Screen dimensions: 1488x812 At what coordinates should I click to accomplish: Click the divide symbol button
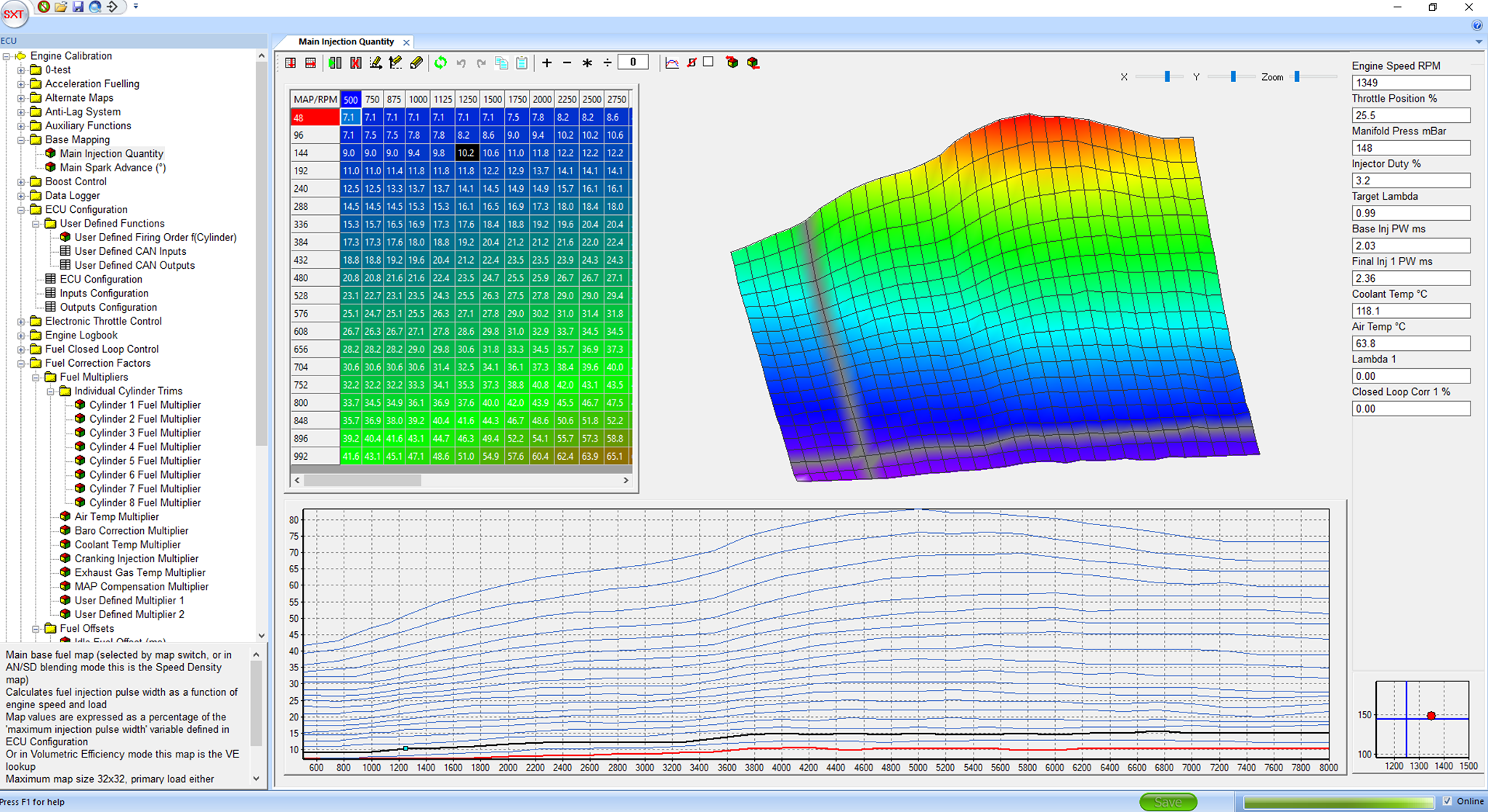(x=607, y=63)
